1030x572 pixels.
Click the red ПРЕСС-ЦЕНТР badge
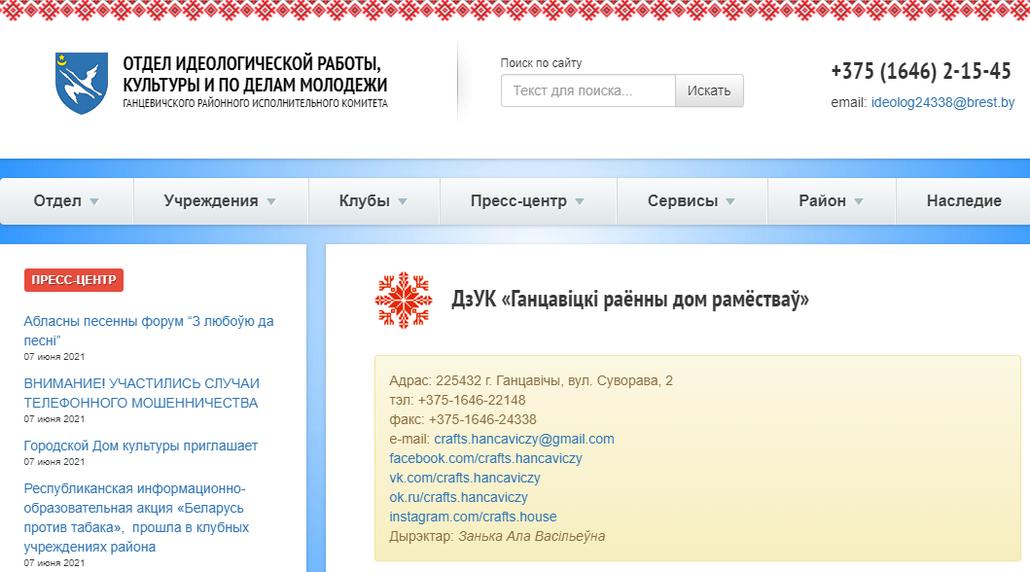pyautogui.click(x=73, y=280)
